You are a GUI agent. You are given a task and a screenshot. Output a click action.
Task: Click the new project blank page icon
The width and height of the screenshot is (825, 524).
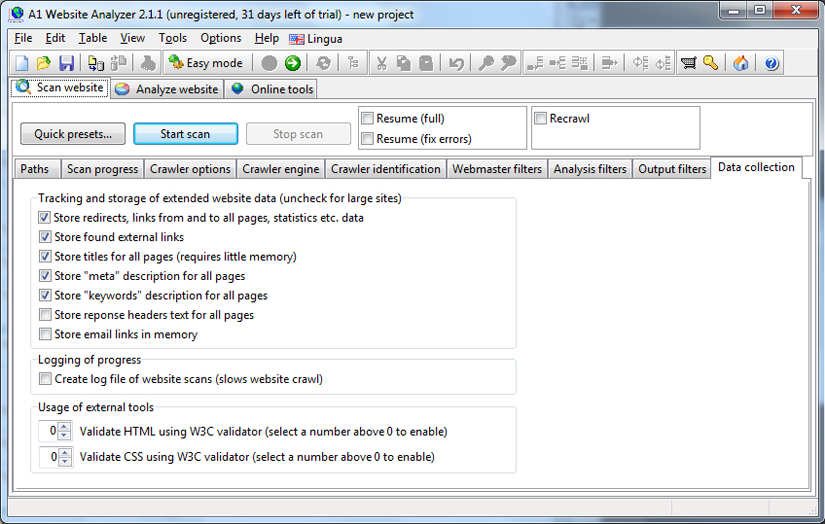(22, 63)
